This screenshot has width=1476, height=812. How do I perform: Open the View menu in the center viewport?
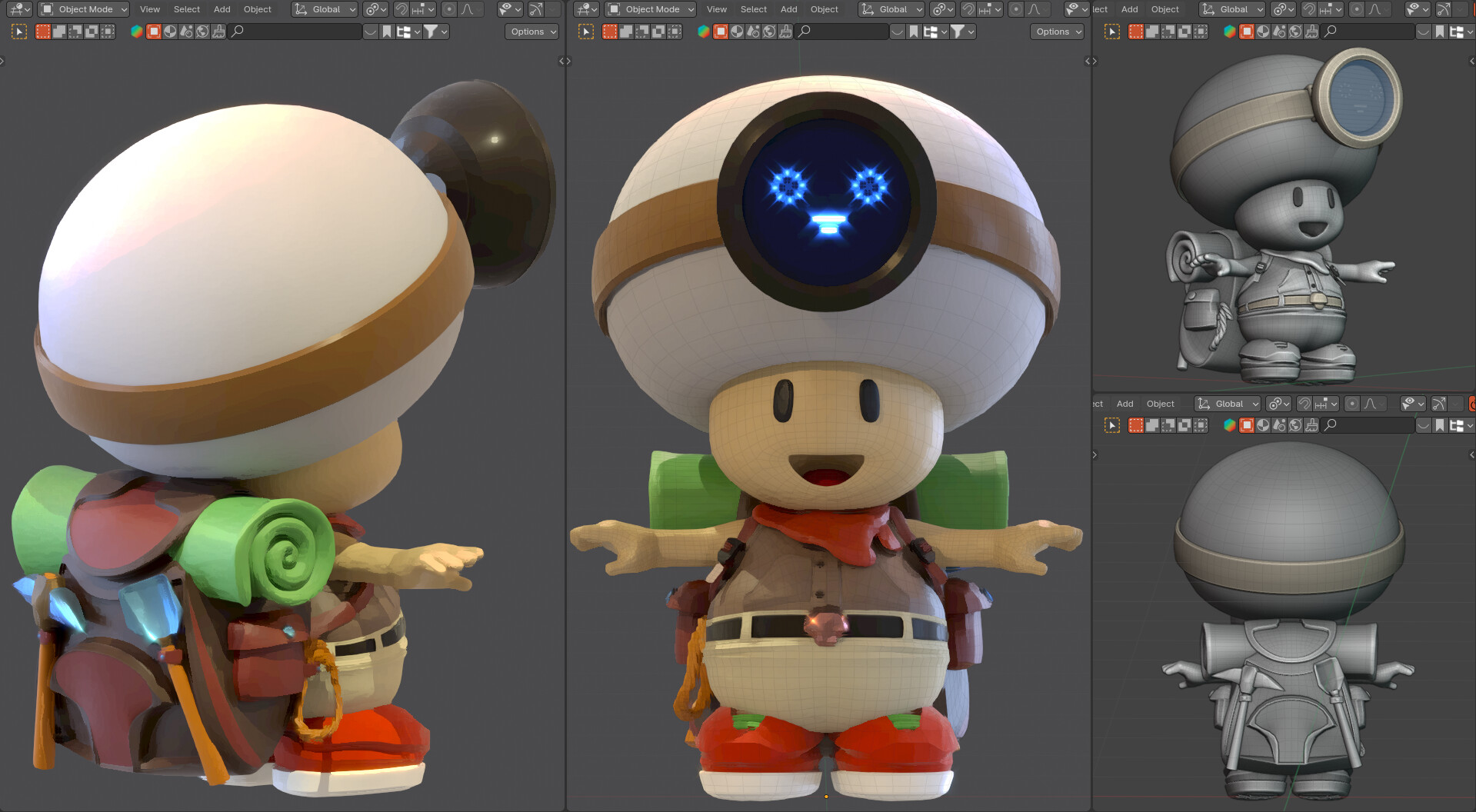tap(716, 9)
